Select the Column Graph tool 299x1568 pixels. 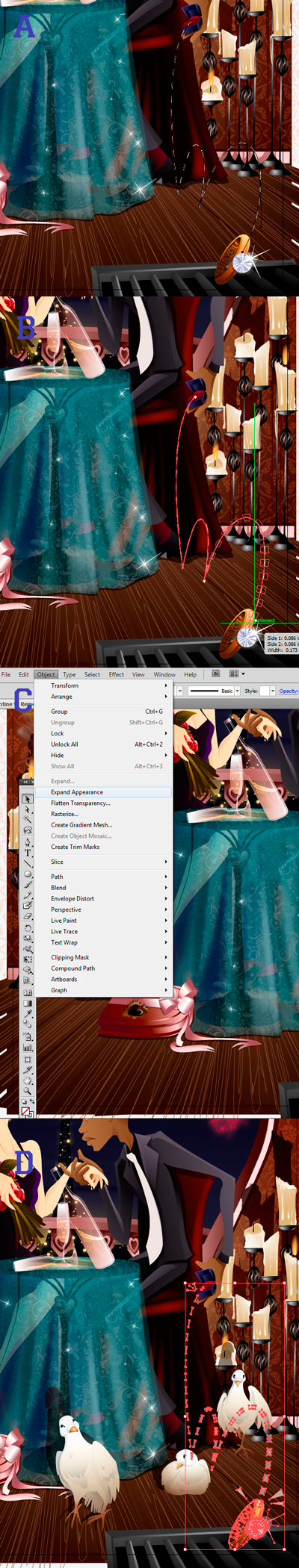(x=28, y=1047)
